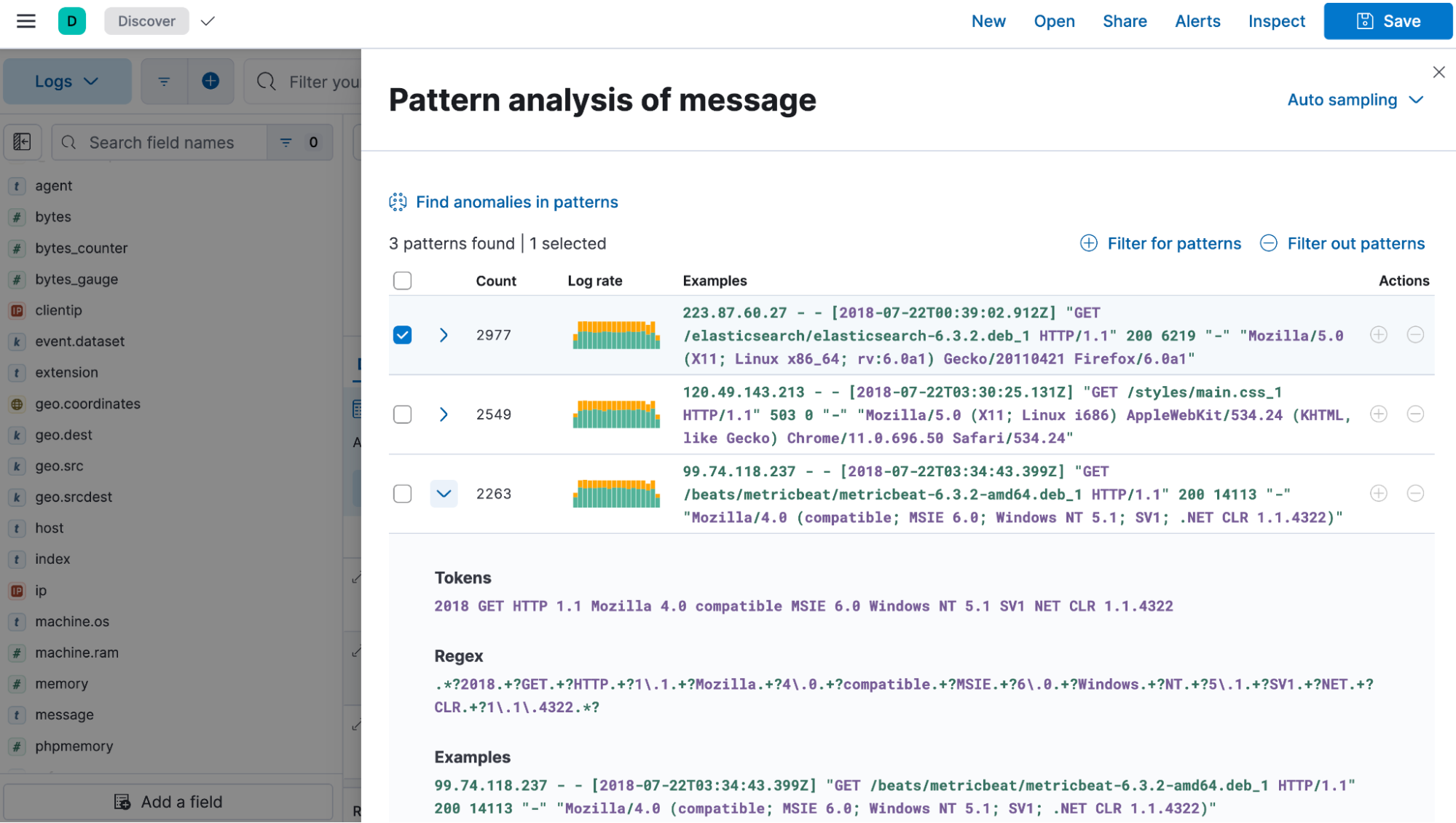Screen dimensions: 1456x823
Task: Click the filter options icon beside Logs
Action: pyautogui.click(x=164, y=82)
